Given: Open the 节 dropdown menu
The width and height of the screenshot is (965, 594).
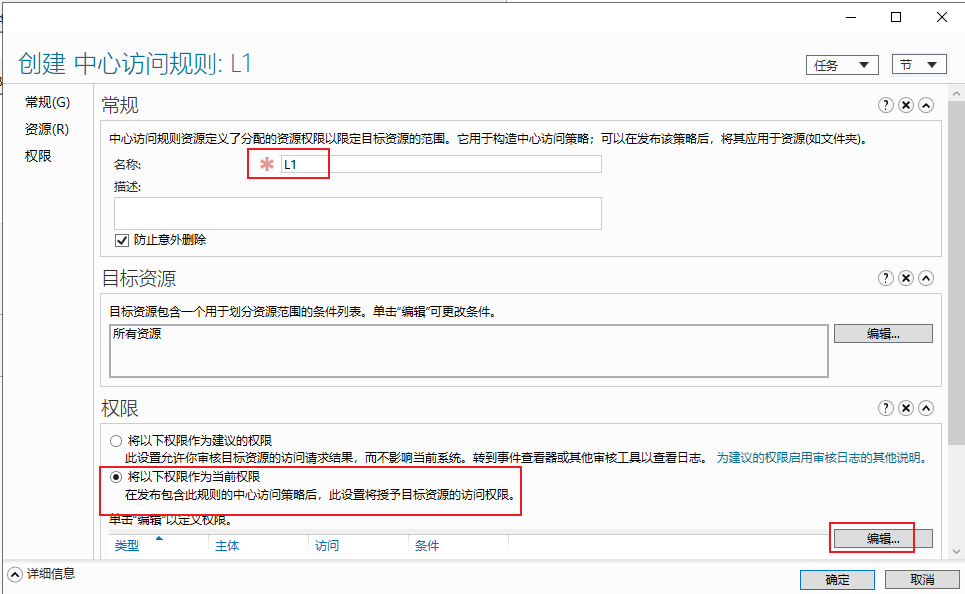Looking at the screenshot, I should 919,65.
